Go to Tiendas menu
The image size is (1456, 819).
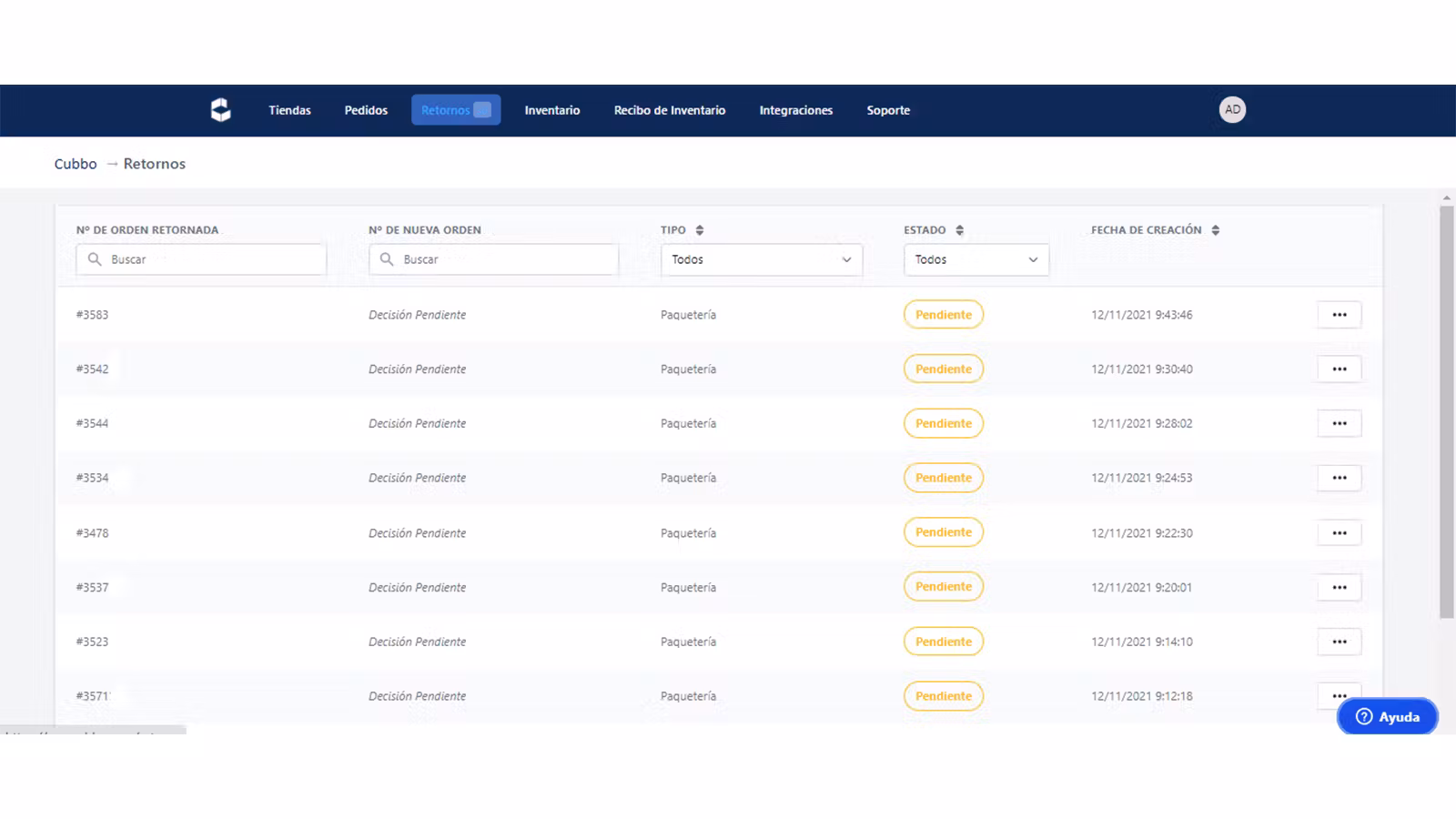[x=289, y=110]
